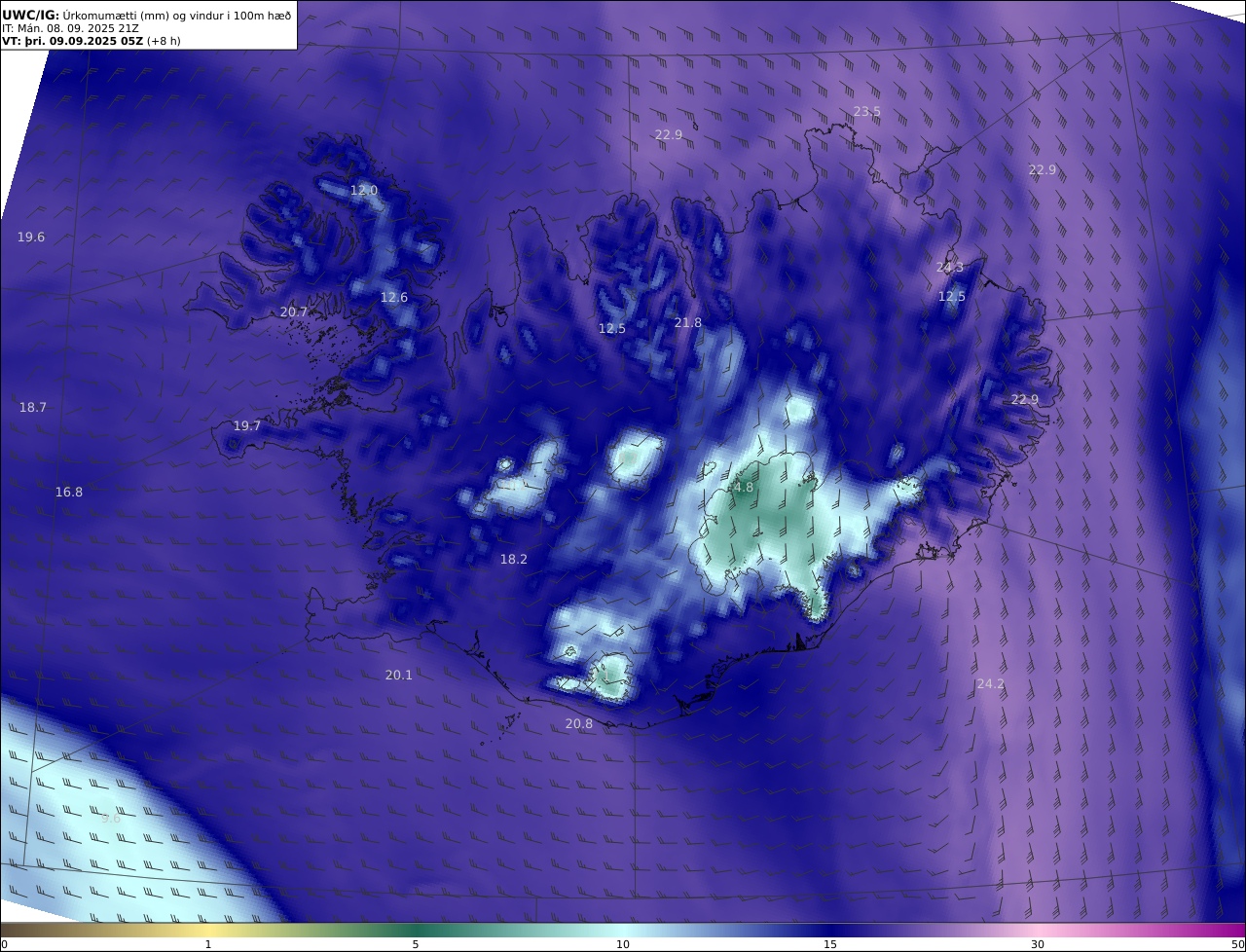Click the 16.8 value label

click(x=69, y=493)
